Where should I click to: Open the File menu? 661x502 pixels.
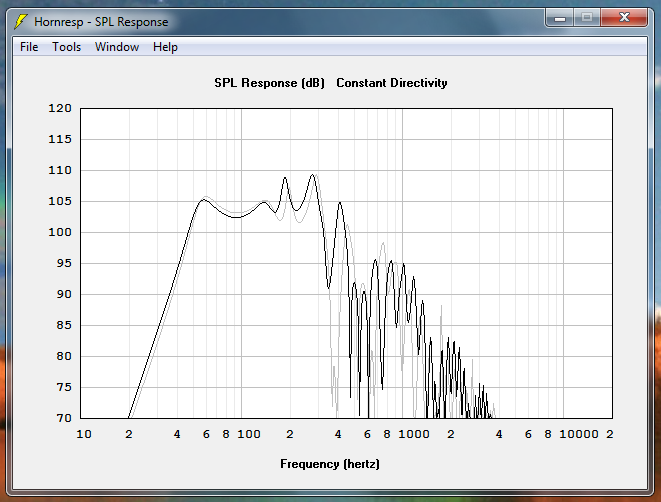point(29,47)
